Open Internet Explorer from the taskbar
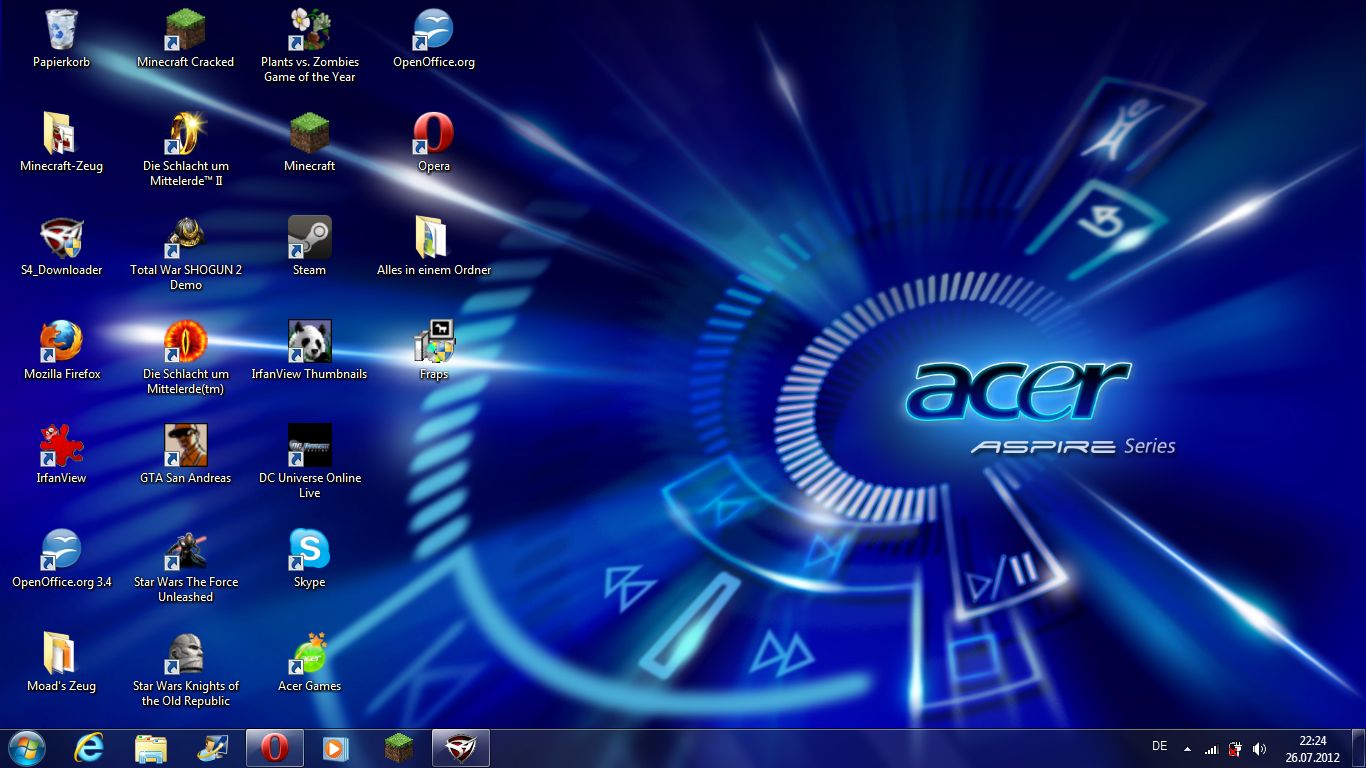Viewport: 1366px width, 768px height. [90, 747]
